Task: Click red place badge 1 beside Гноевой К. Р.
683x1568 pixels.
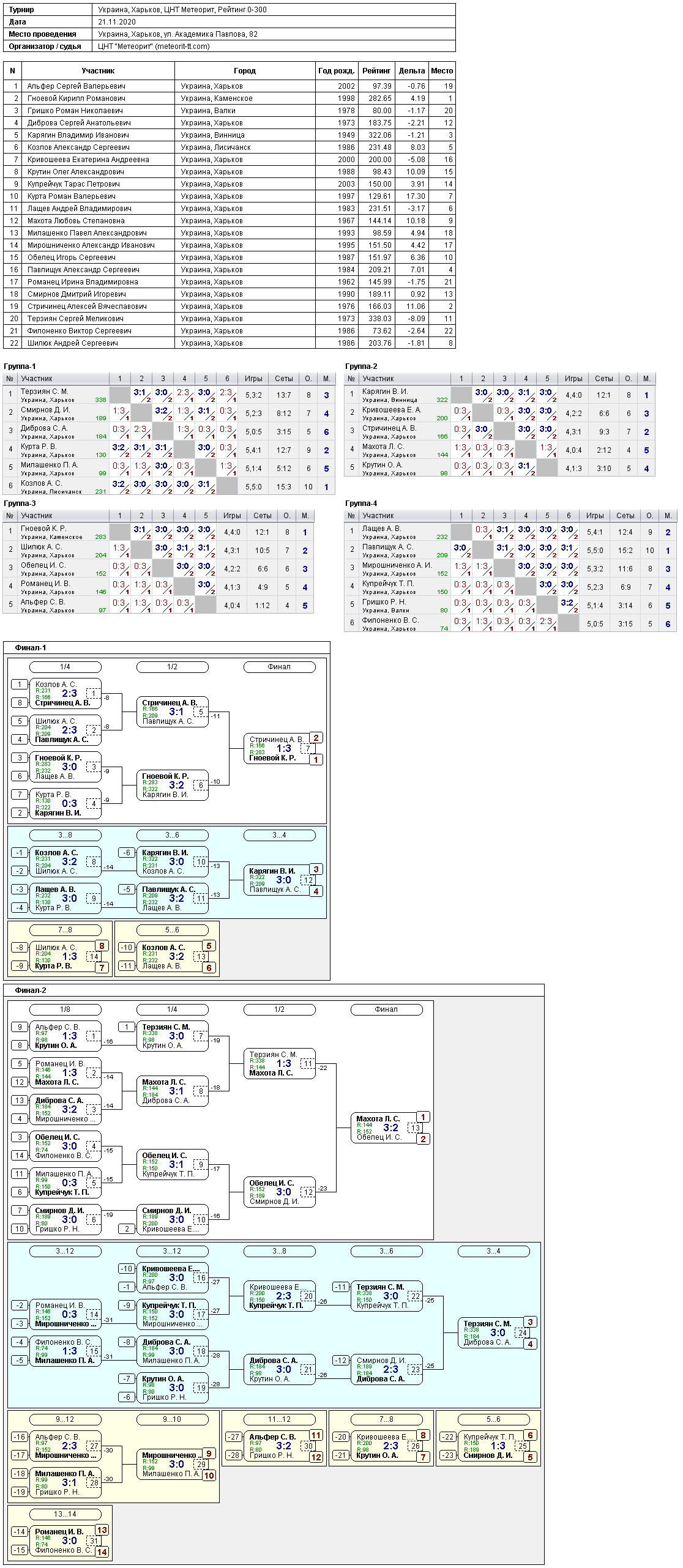Action: pos(316,760)
